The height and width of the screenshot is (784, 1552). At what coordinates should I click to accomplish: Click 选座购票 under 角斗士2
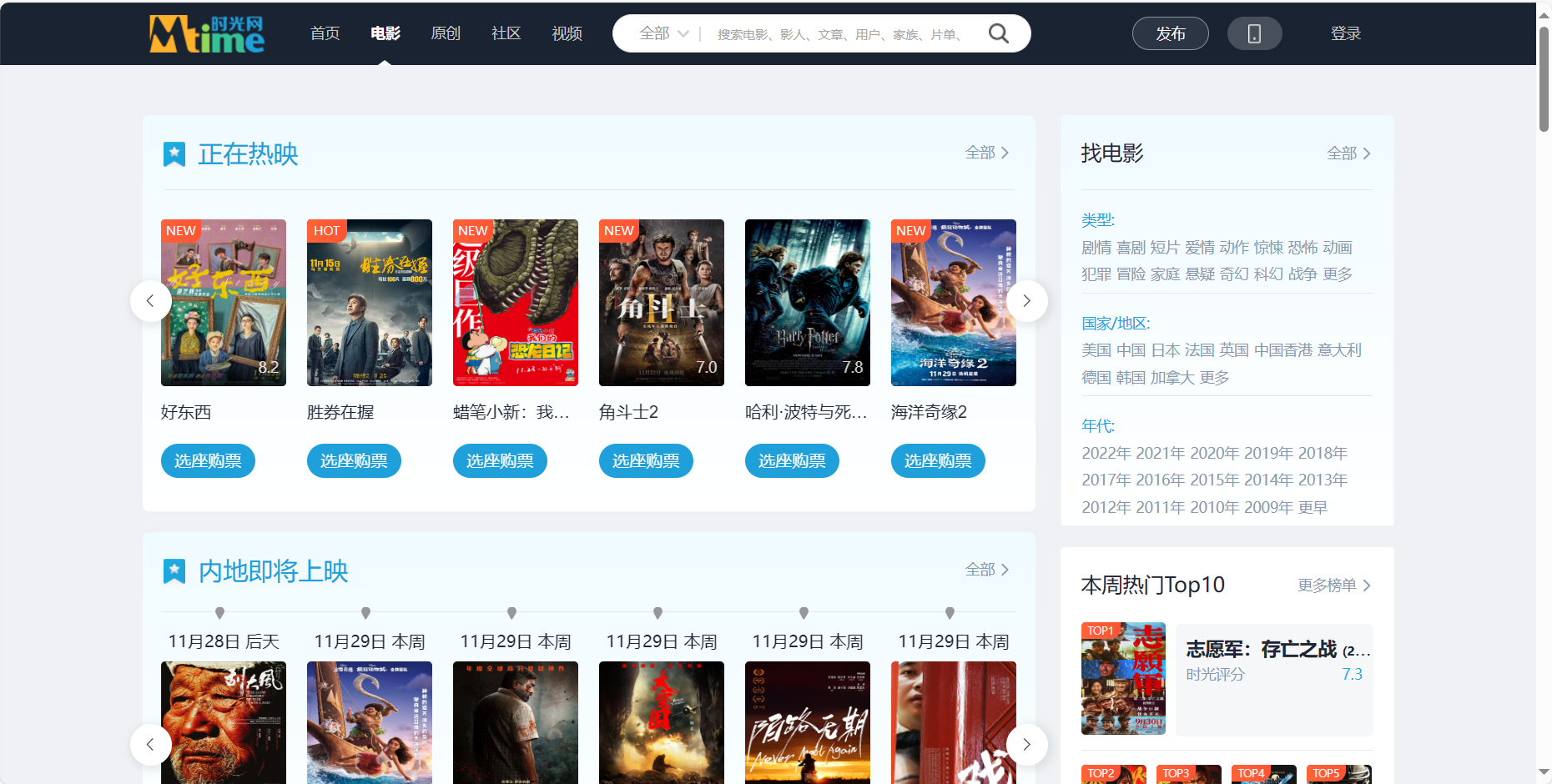point(645,461)
